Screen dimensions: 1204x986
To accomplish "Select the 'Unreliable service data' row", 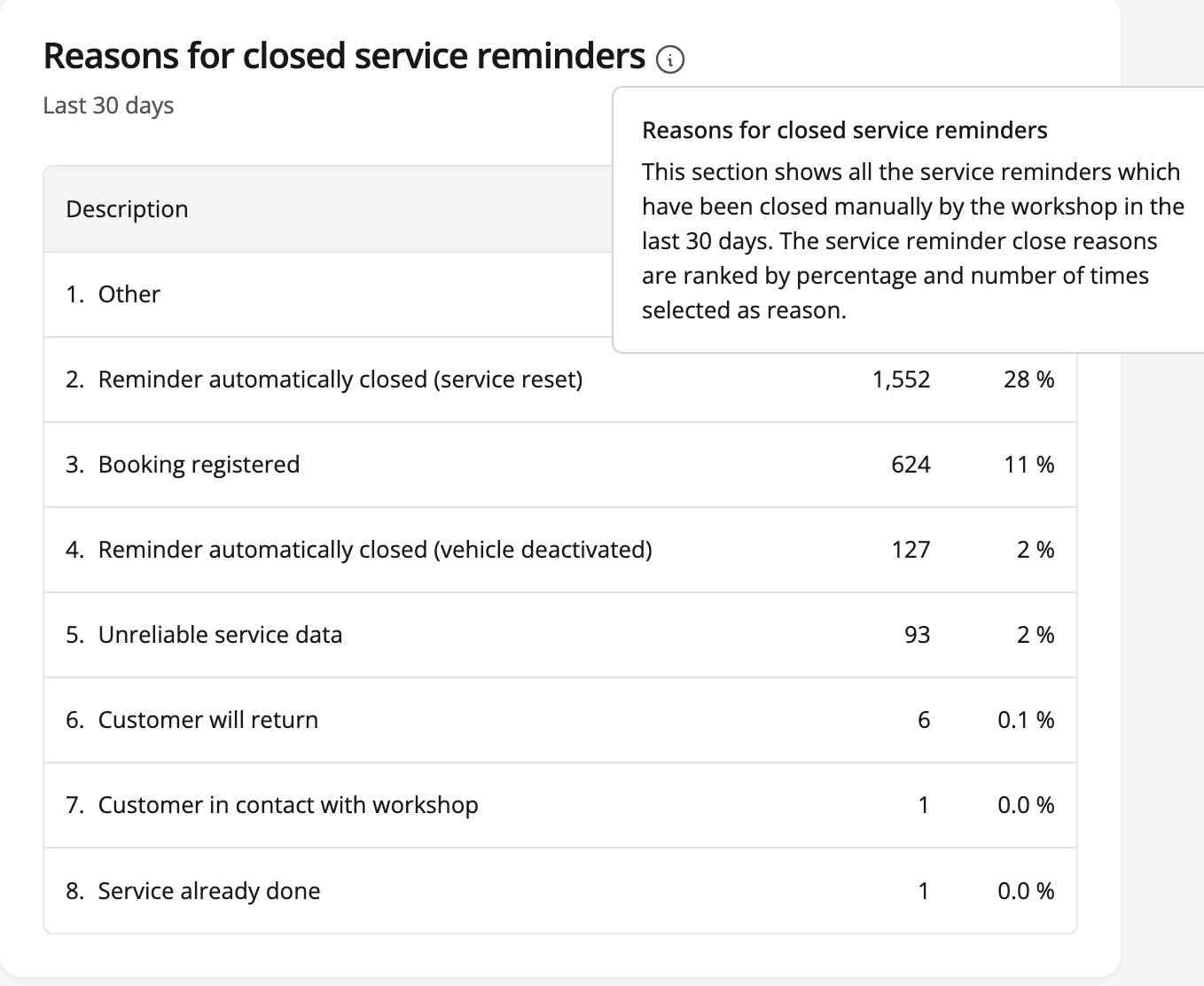I will tap(220, 635).
